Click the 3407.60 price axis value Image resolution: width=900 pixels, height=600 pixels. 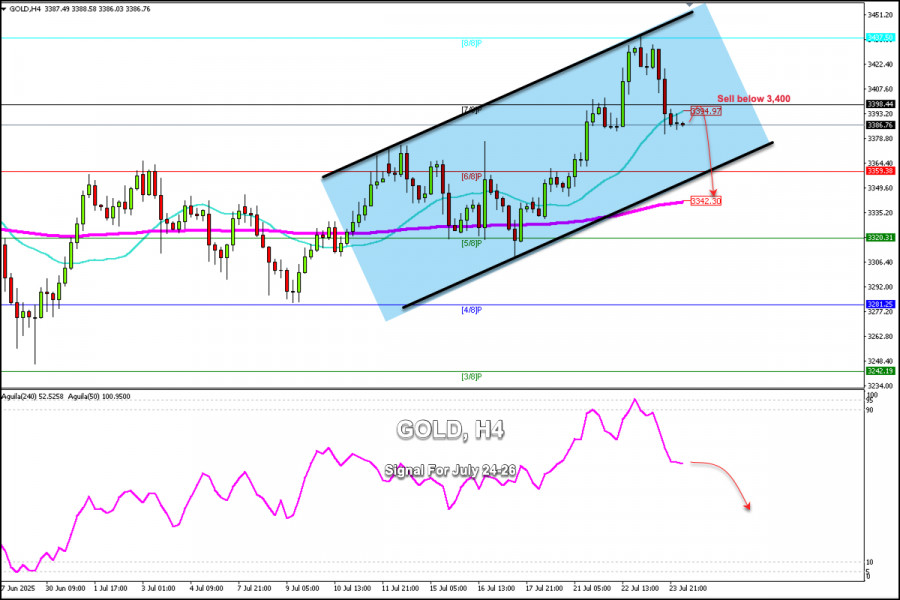(880, 89)
